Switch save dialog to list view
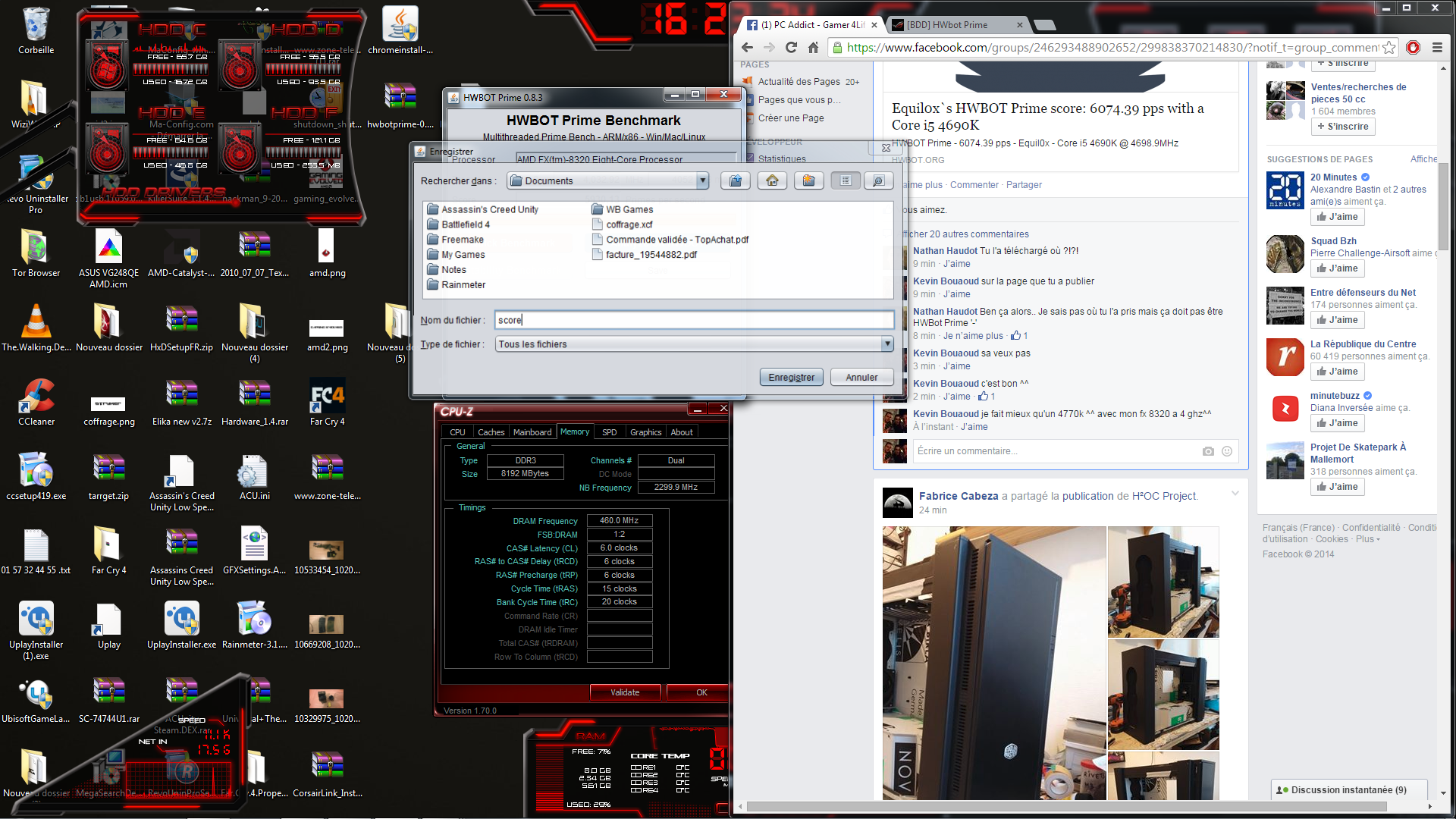The width and height of the screenshot is (1456, 819). [846, 180]
